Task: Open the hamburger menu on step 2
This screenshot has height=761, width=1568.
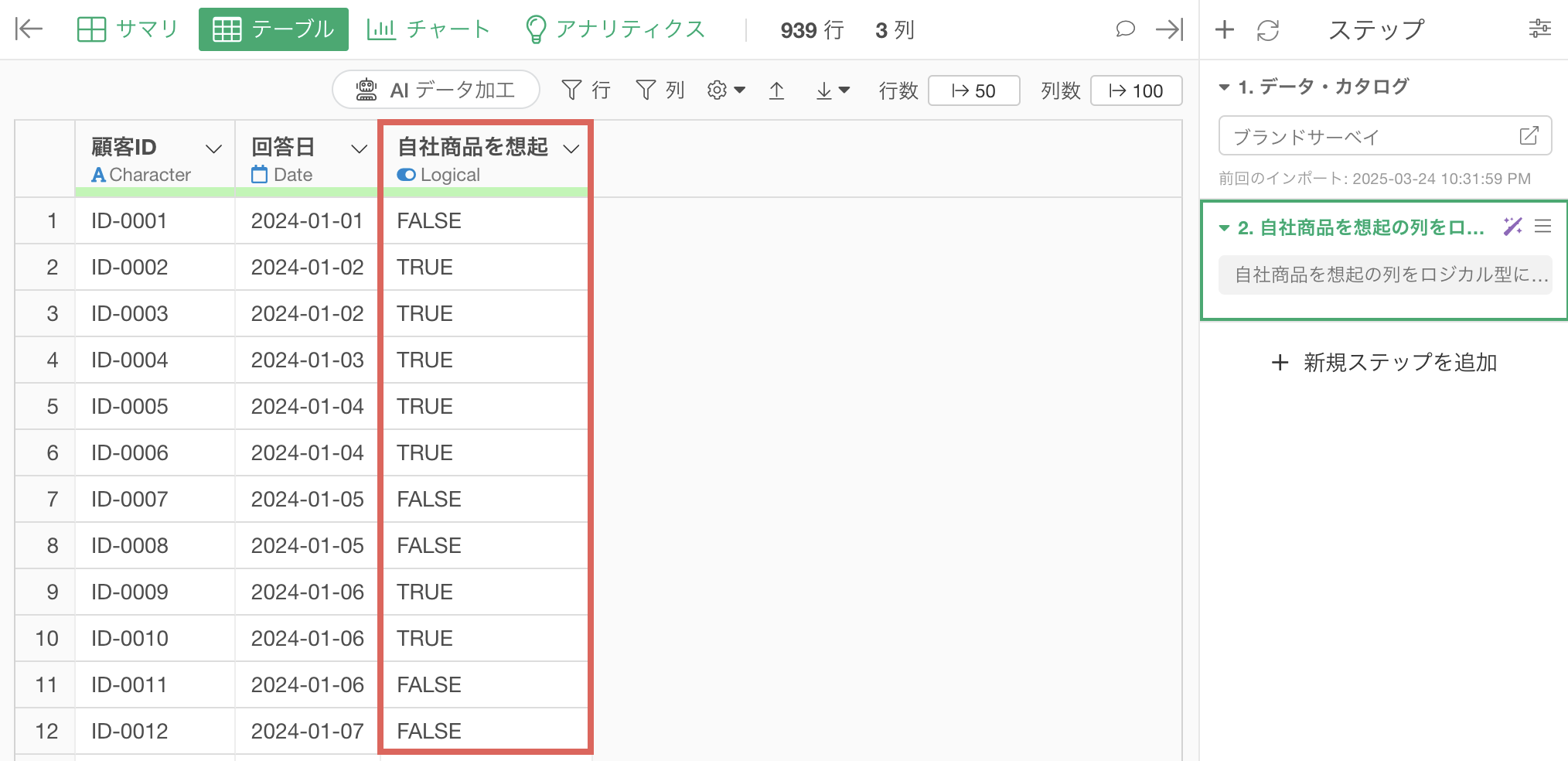Action: [1543, 227]
